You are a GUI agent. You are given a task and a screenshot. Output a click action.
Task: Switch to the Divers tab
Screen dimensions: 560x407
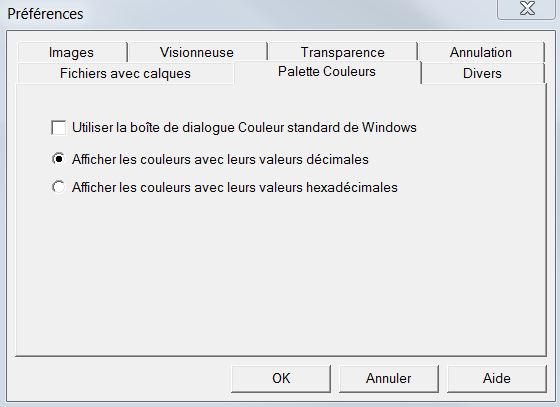tap(482, 74)
